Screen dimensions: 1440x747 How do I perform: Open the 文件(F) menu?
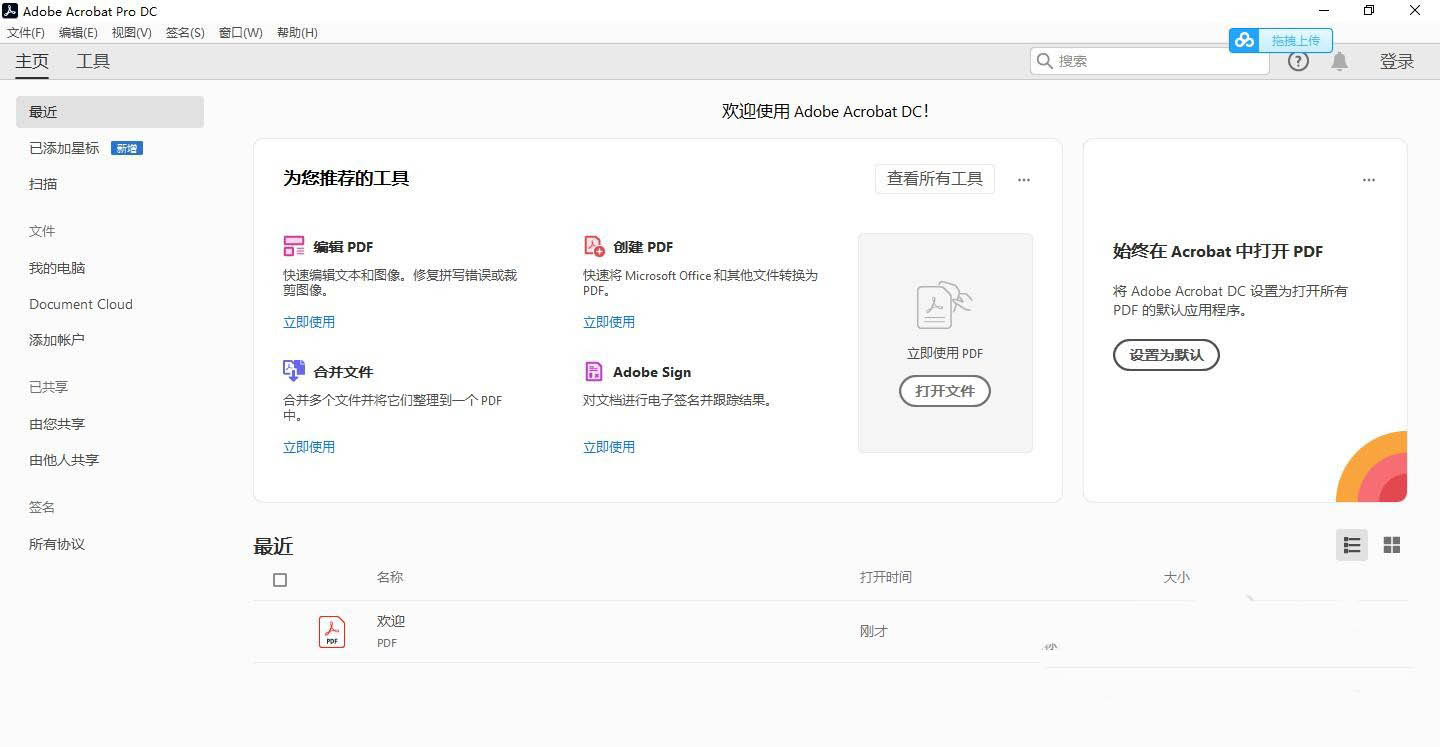click(26, 32)
